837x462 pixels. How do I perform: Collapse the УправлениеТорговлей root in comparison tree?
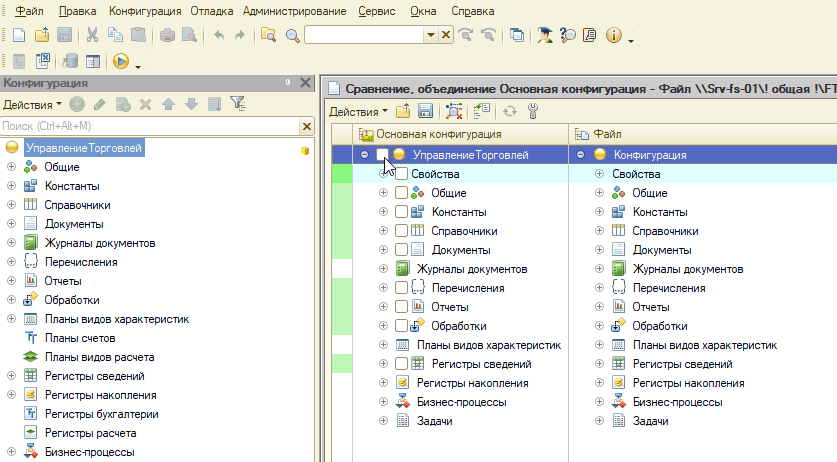(364, 155)
